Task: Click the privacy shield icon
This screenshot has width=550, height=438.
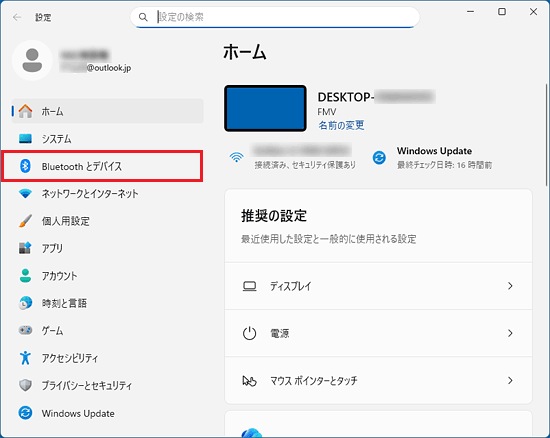Action: point(25,385)
